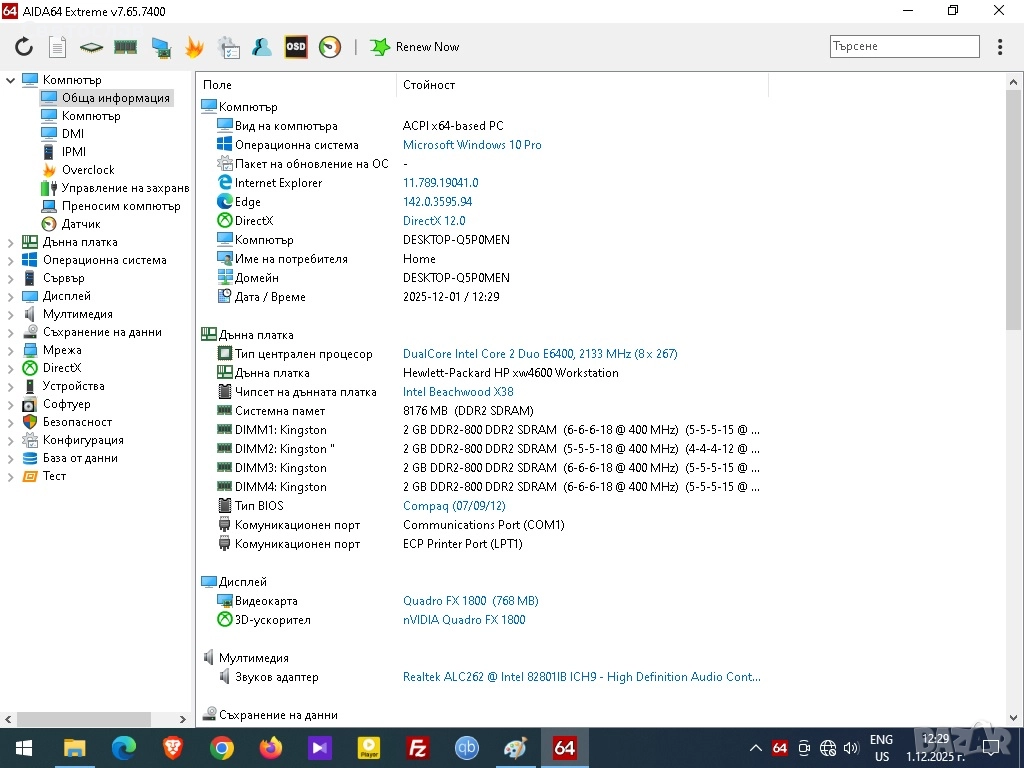The image size is (1024, 768).
Task: Open the CPU chip toolbar icon
Action: (91, 47)
